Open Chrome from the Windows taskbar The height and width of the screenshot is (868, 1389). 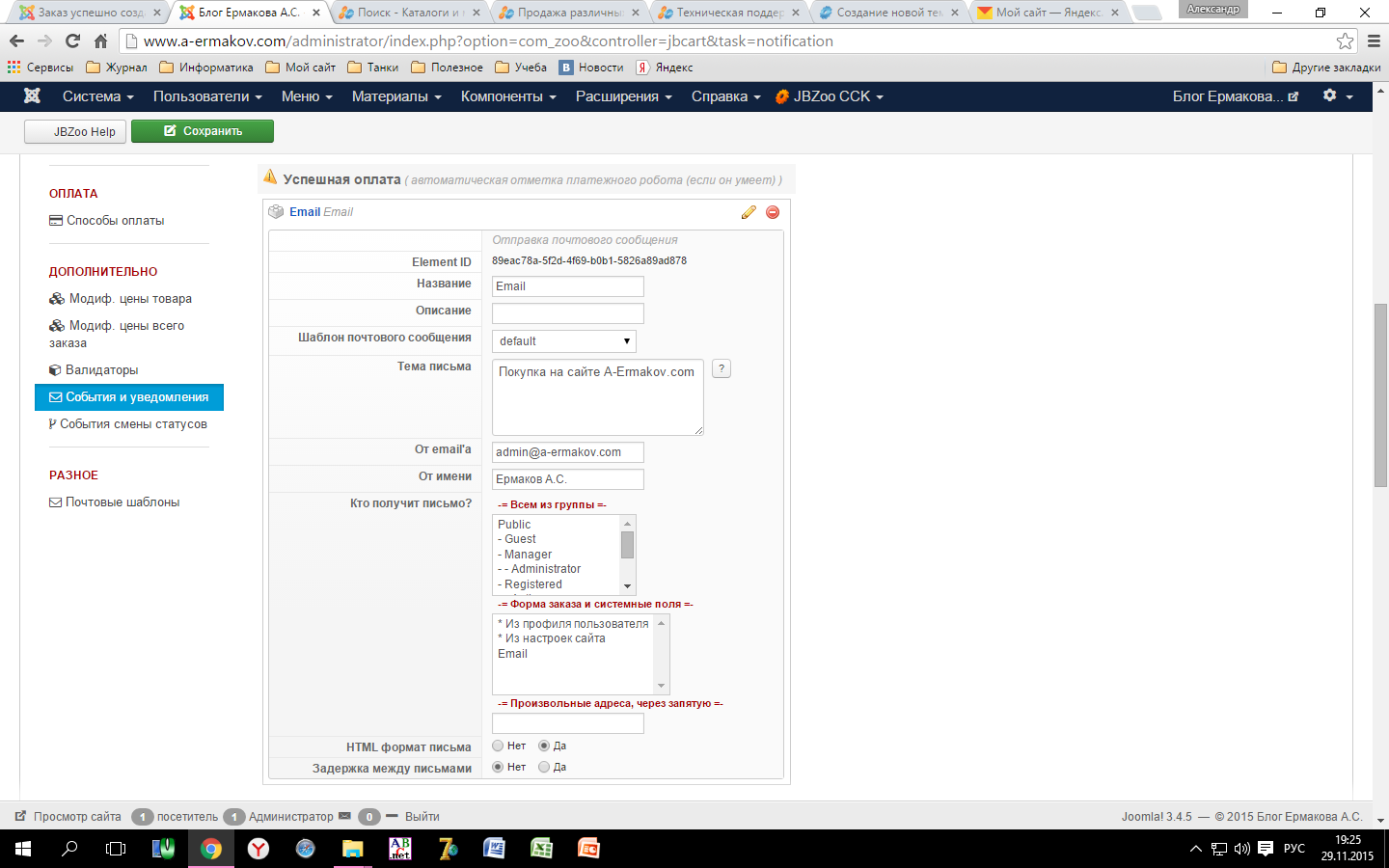pyautogui.click(x=210, y=849)
